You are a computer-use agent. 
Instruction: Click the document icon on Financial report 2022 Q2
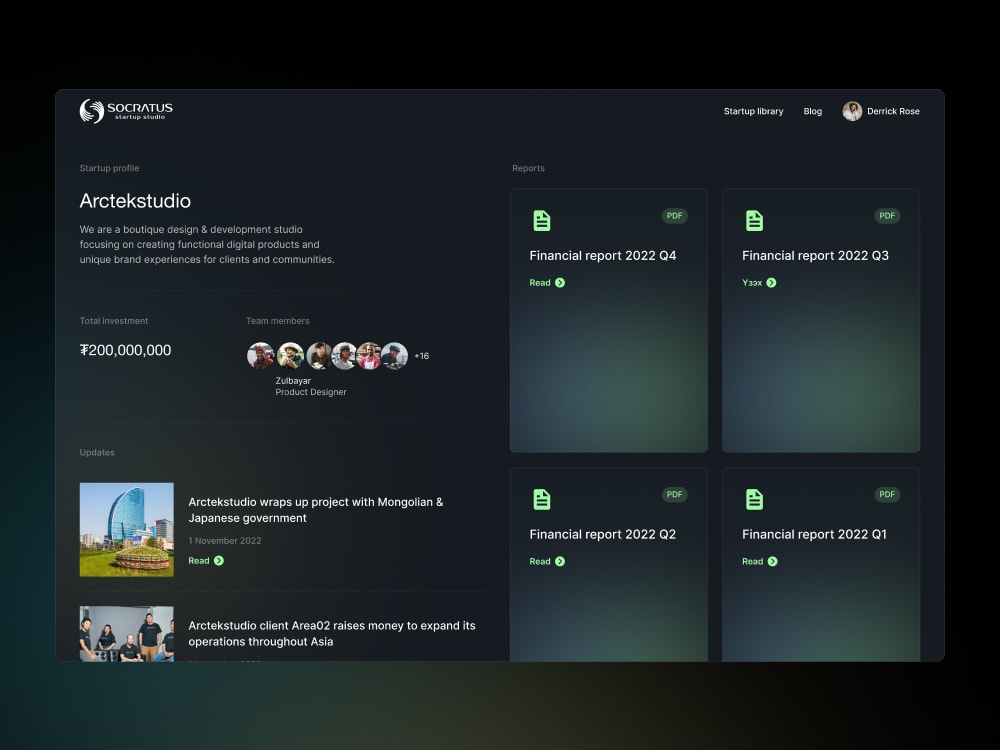click(541, 499)
